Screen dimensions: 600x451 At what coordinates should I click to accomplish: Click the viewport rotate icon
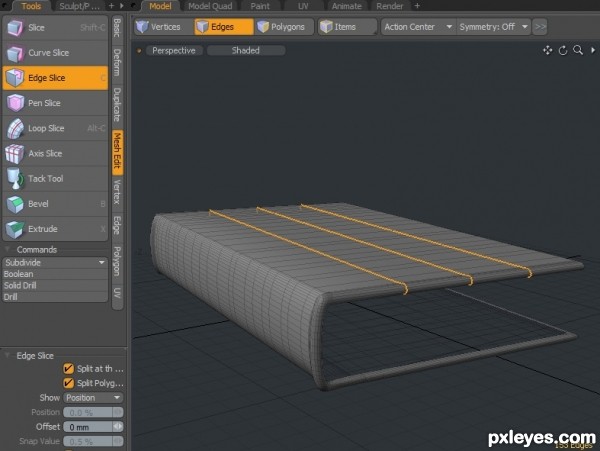563,50
